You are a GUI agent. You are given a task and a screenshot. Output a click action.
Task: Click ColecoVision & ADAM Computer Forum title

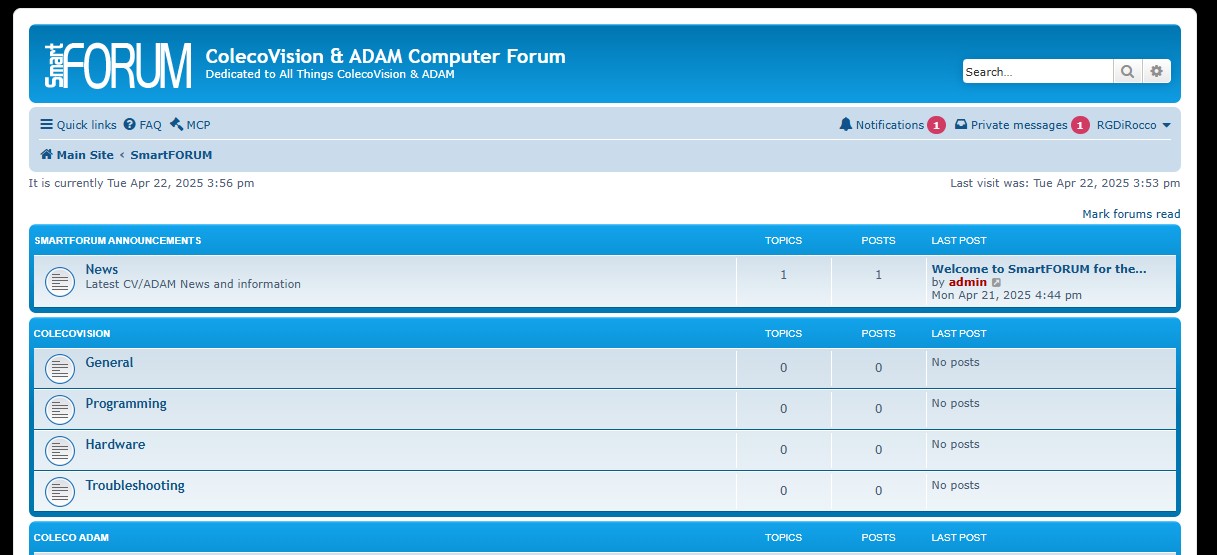click(x=385, y=56)
